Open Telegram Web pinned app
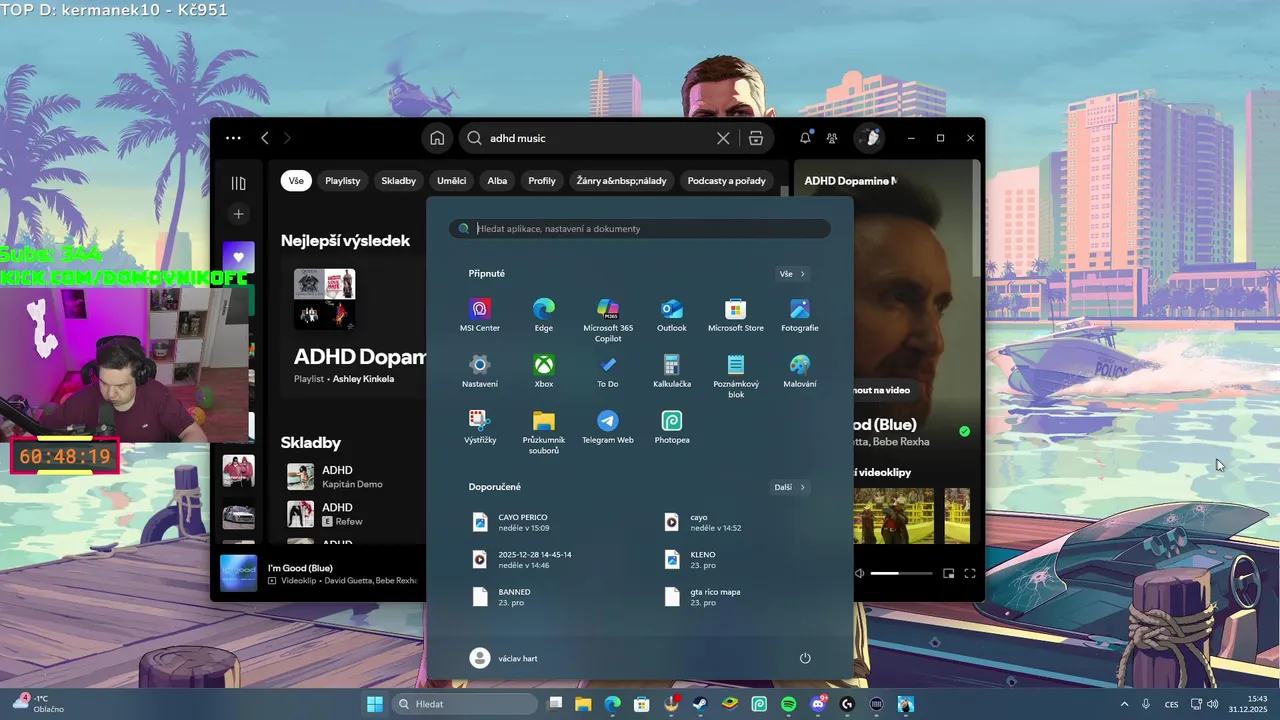1280x720 pixels. point(608,427)
